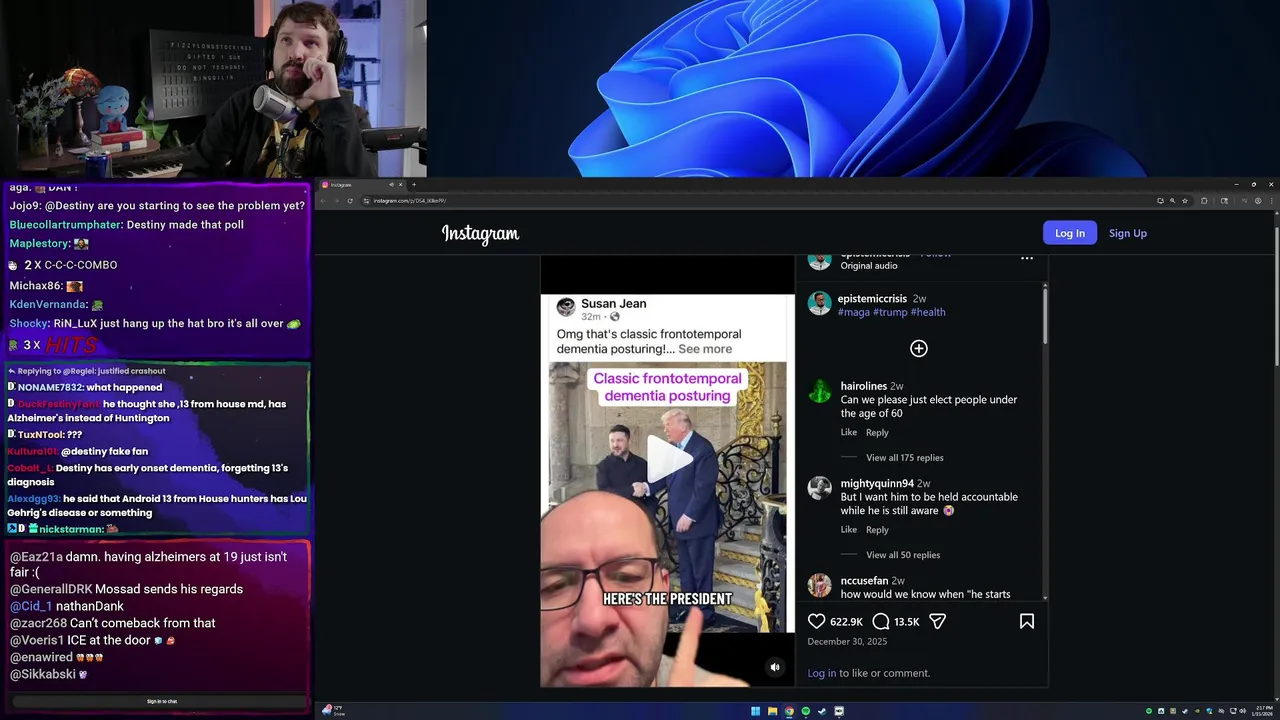Click the heart like icon on the post
The width and height of the screenshot is (1280, 720).
(x=817, y=621)
